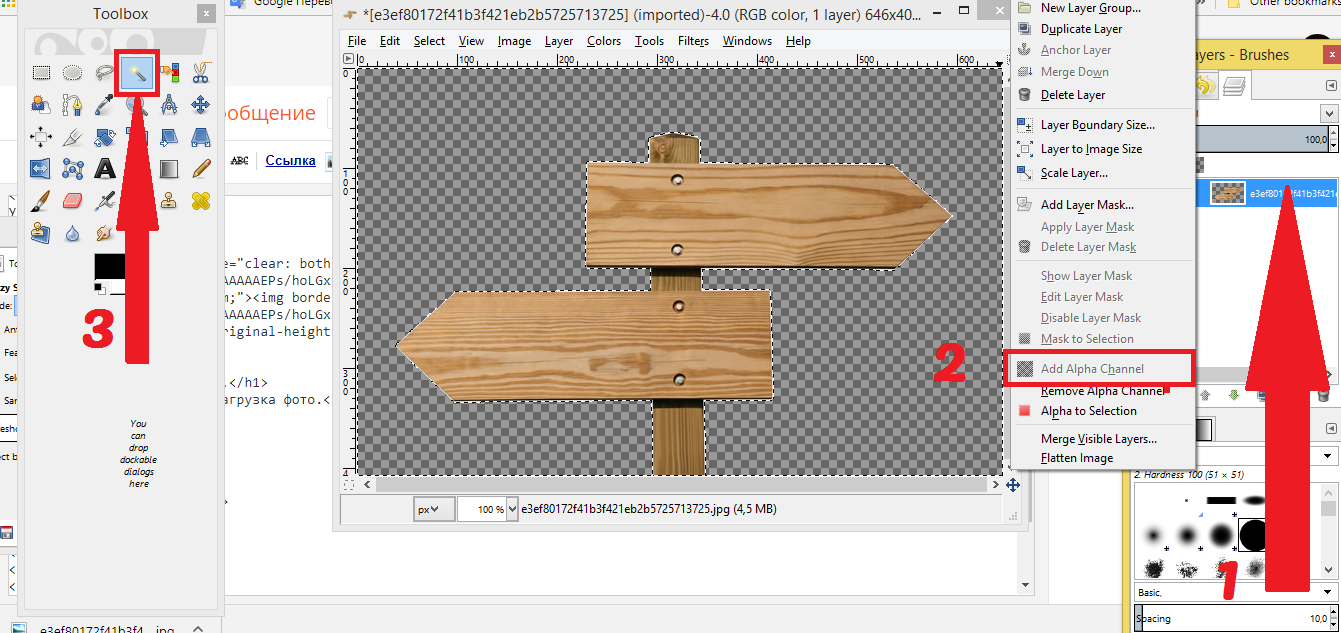Open the Filters menu
Screen dimensions: 1341x633
(693, 41)
